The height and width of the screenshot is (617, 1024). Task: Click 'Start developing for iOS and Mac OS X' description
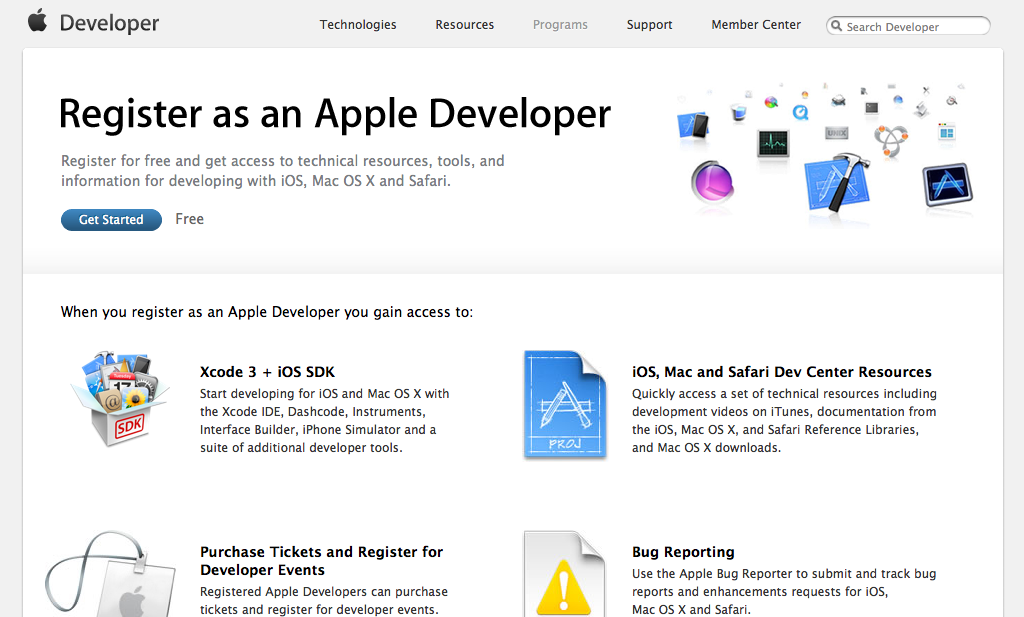(x=325, y=420)
